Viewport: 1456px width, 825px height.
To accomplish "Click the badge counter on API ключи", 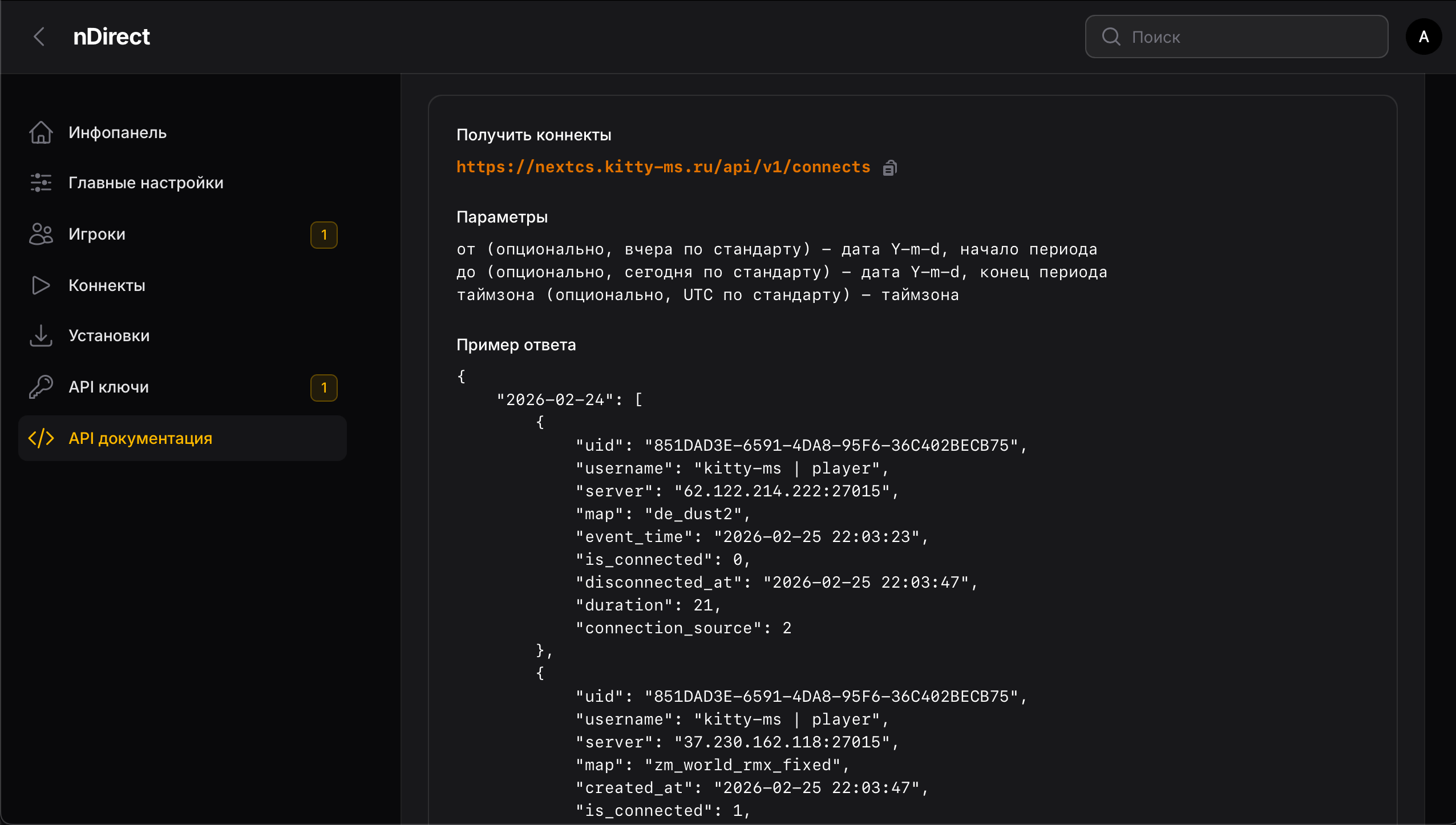I will [323, 387].
